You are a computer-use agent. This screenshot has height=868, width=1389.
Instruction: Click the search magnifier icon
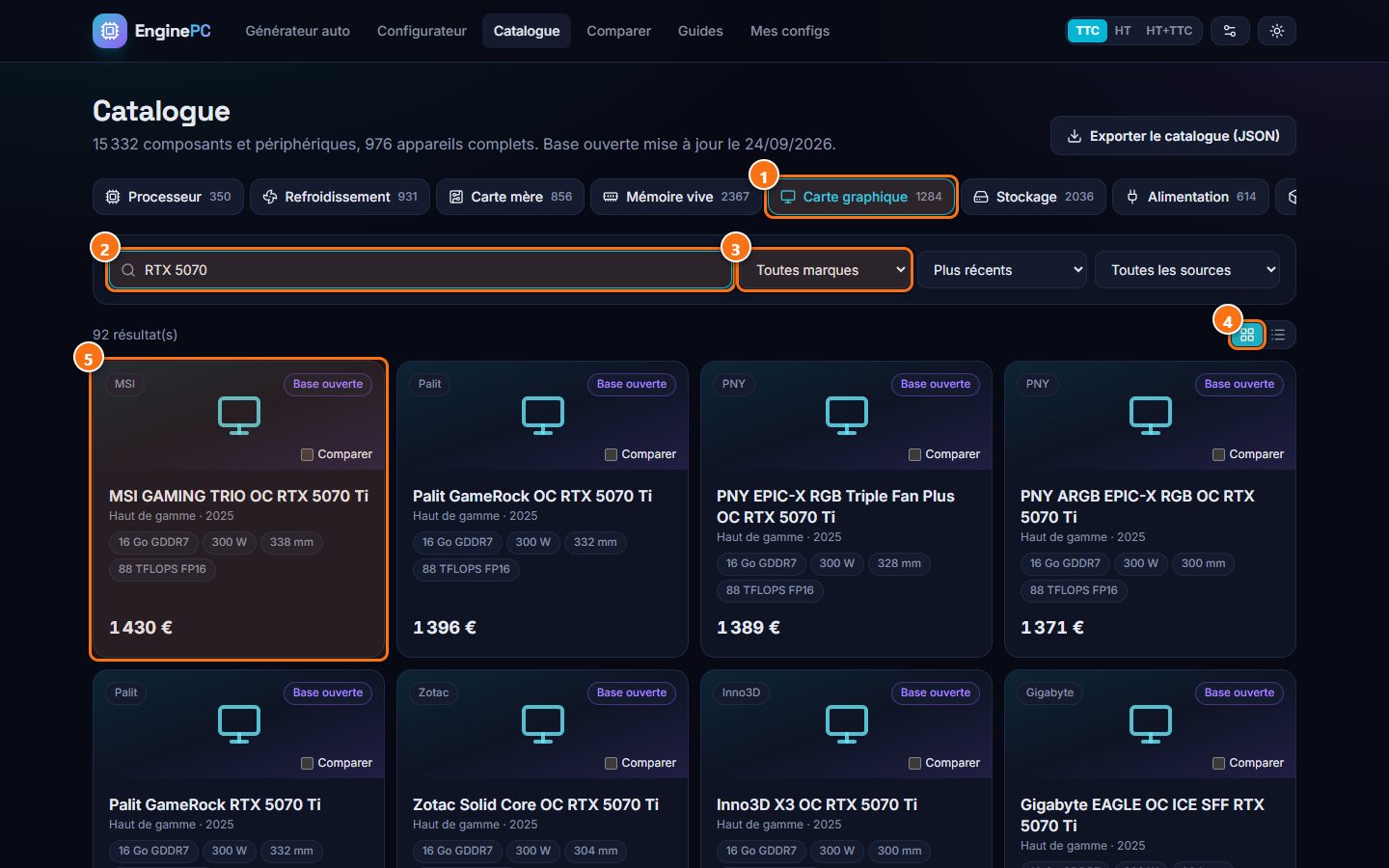pyautogui.click(x=128, y=270)
